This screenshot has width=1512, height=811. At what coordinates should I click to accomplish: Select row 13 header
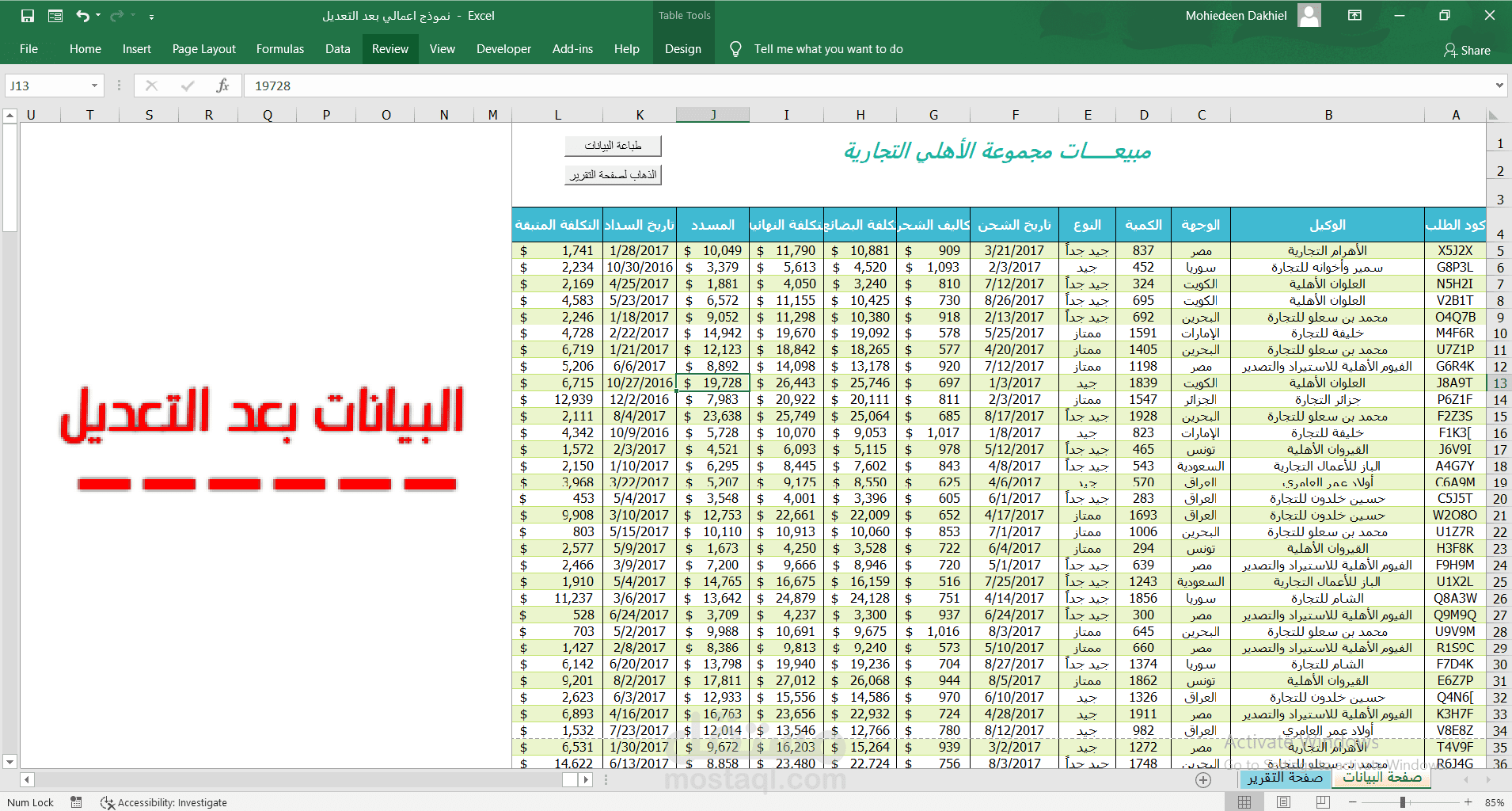pos(1499,383)
